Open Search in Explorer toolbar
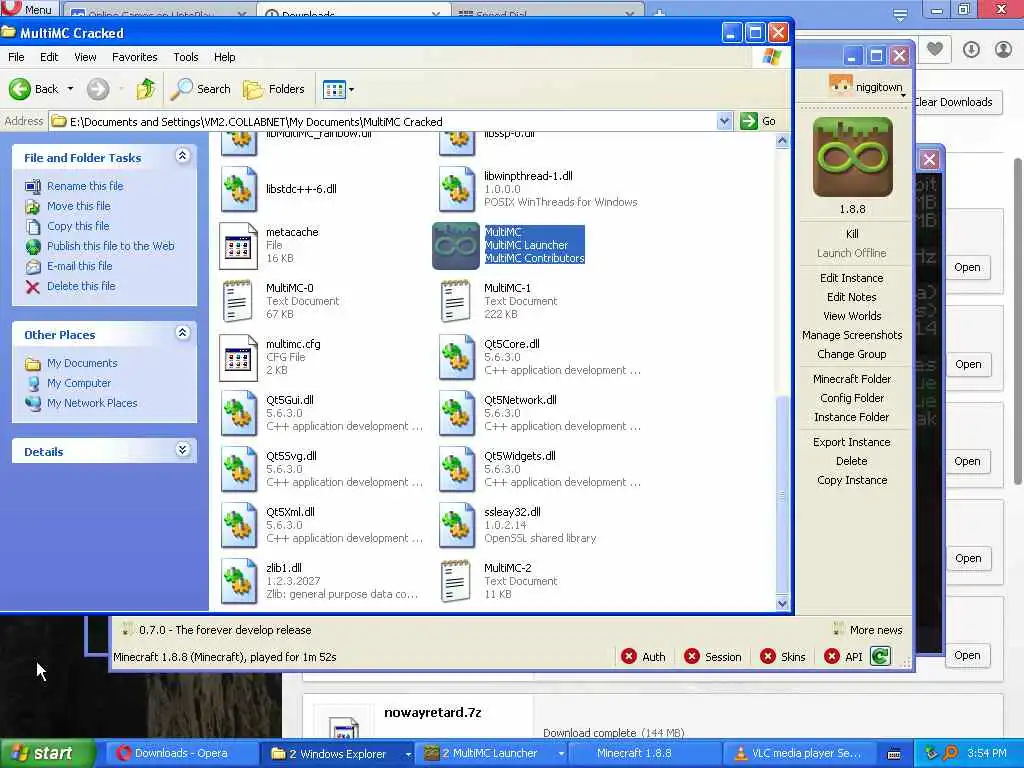Image resolution: width=1024 pixels, height=768 pixels. pos(200,89)
